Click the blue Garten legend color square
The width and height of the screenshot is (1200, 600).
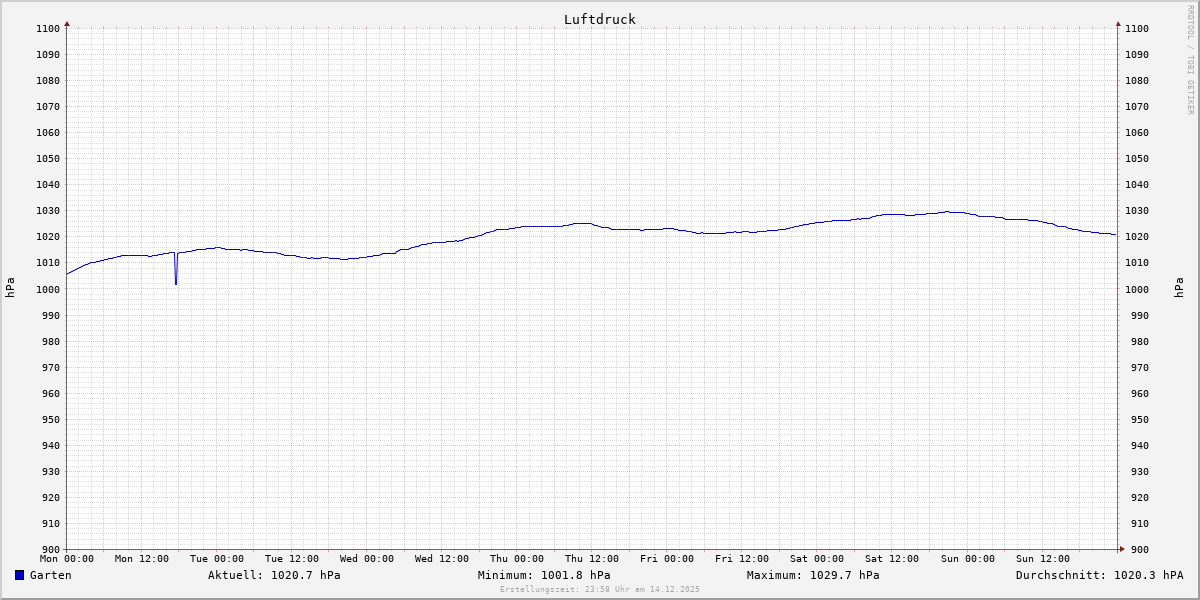click(19, 575)
